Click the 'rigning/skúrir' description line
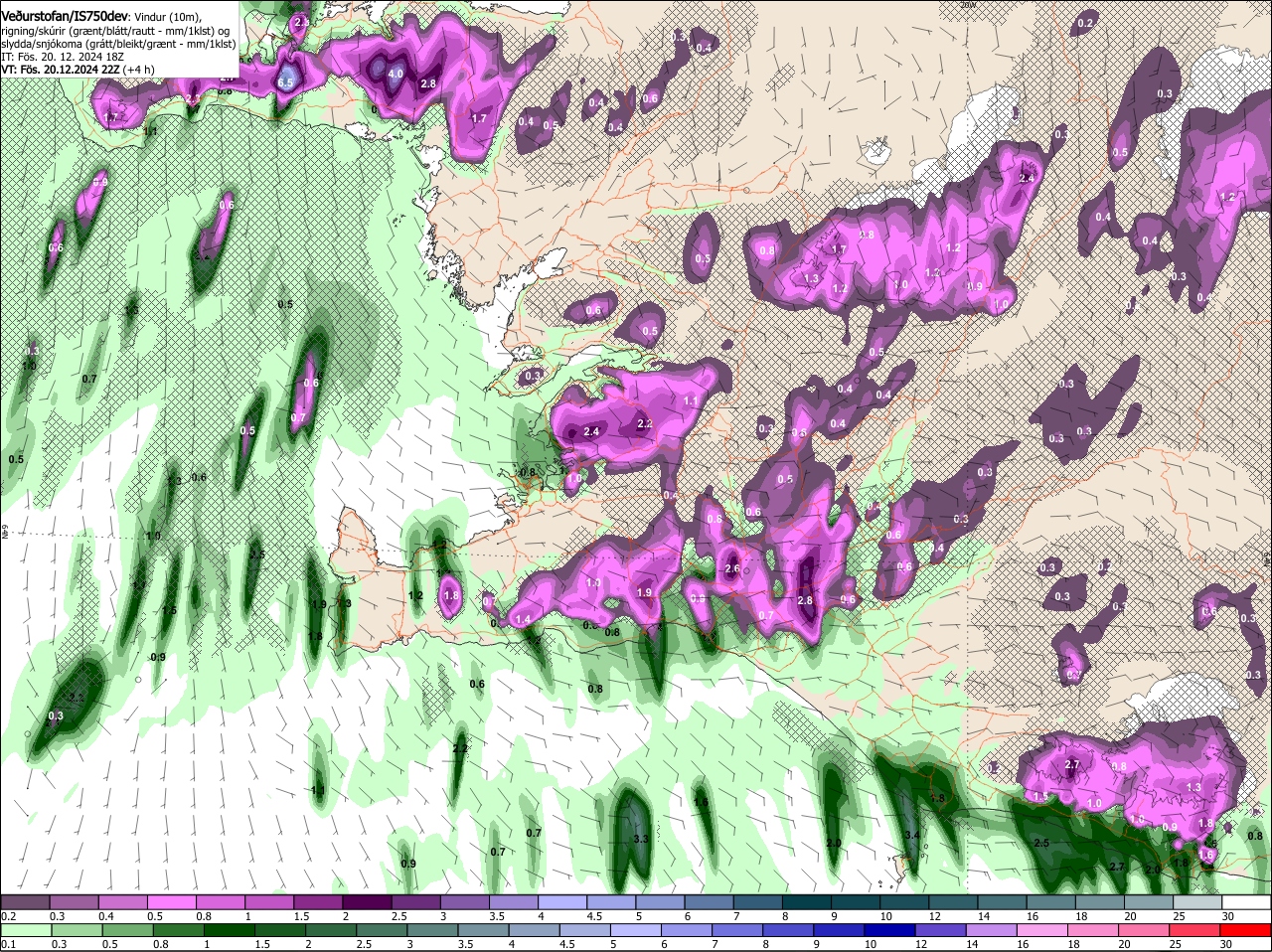1272x952 pixels. point(117,32)
